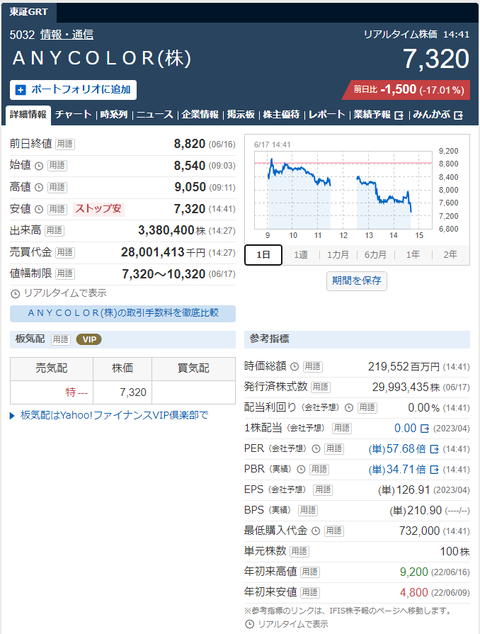
Task: Click 用語 badge next to 年初来安値
Action: click(310, 592)
